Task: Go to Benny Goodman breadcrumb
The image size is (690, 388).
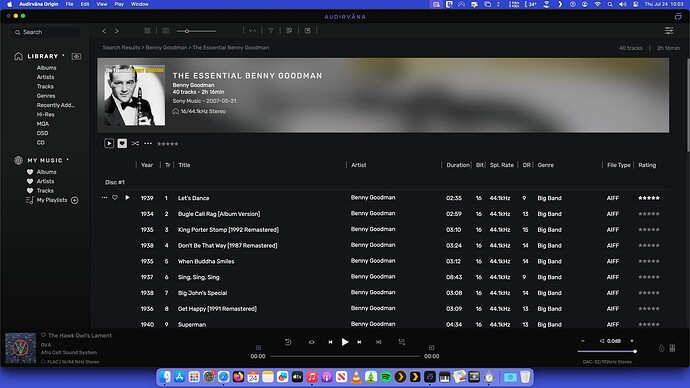Action: tap(166, 48)
